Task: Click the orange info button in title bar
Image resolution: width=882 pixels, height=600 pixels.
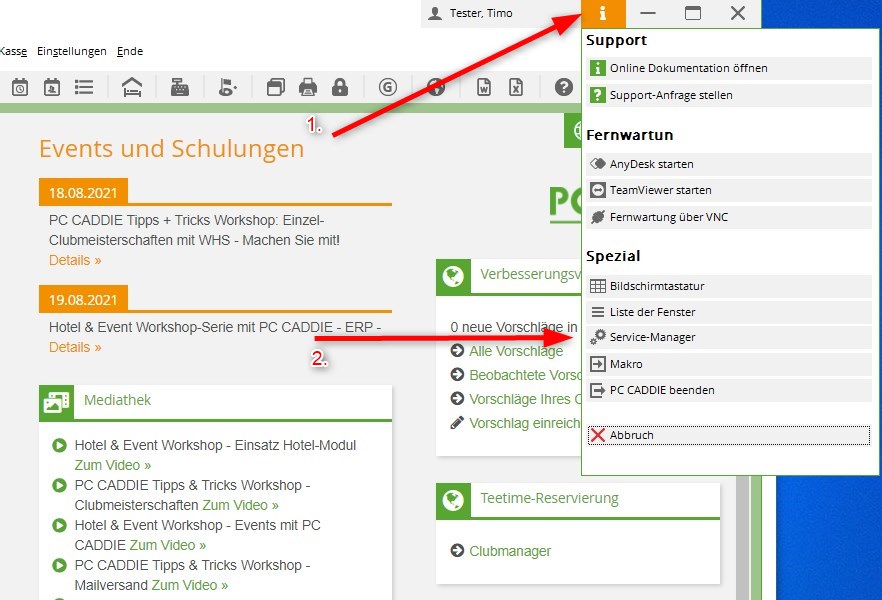Action: coord(602,14)
